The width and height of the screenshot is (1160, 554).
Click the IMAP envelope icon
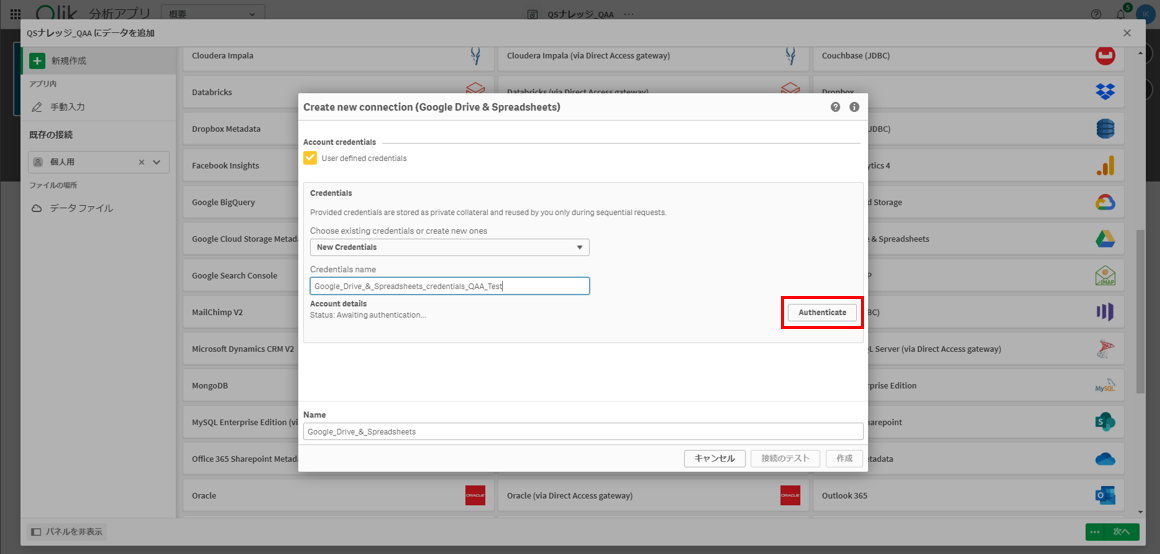[x=1105, y=275]
